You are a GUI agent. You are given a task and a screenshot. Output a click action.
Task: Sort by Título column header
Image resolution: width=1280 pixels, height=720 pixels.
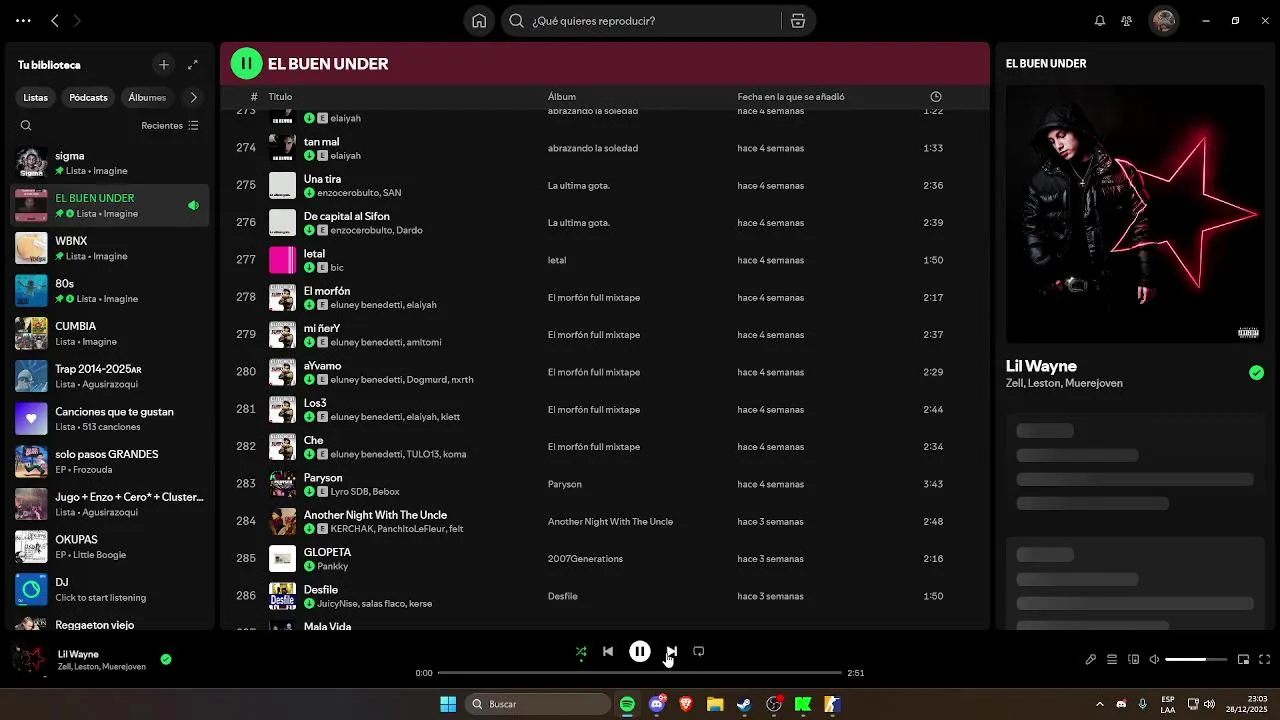[280, 97]
